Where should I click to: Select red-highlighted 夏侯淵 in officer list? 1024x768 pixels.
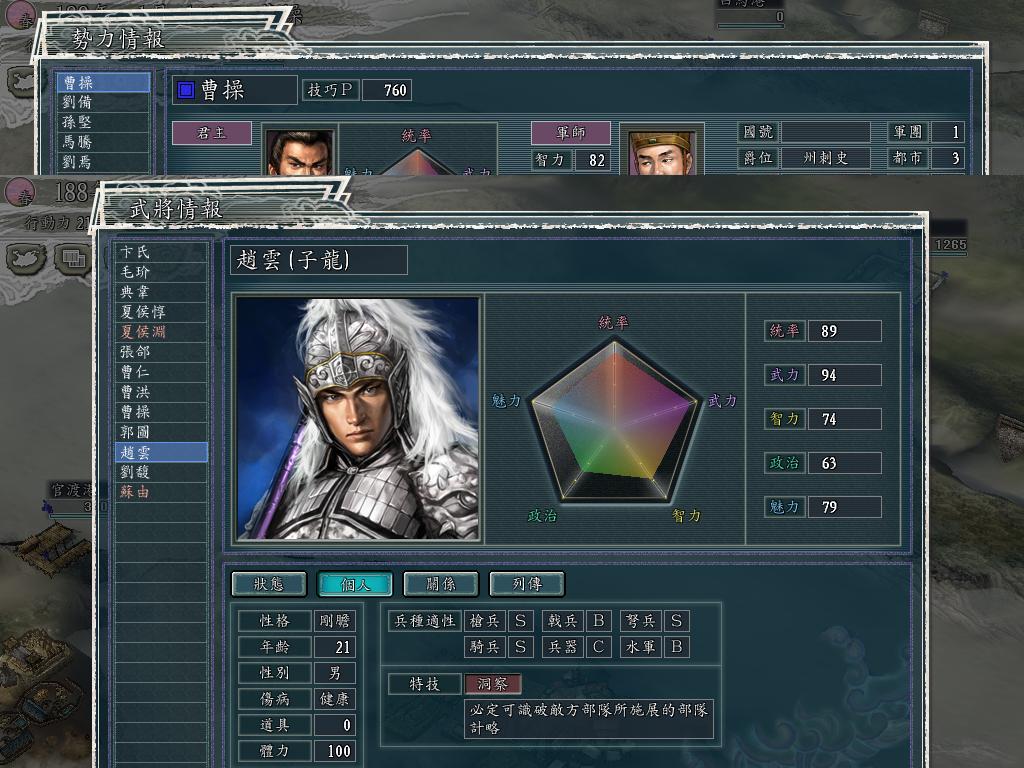161,332
